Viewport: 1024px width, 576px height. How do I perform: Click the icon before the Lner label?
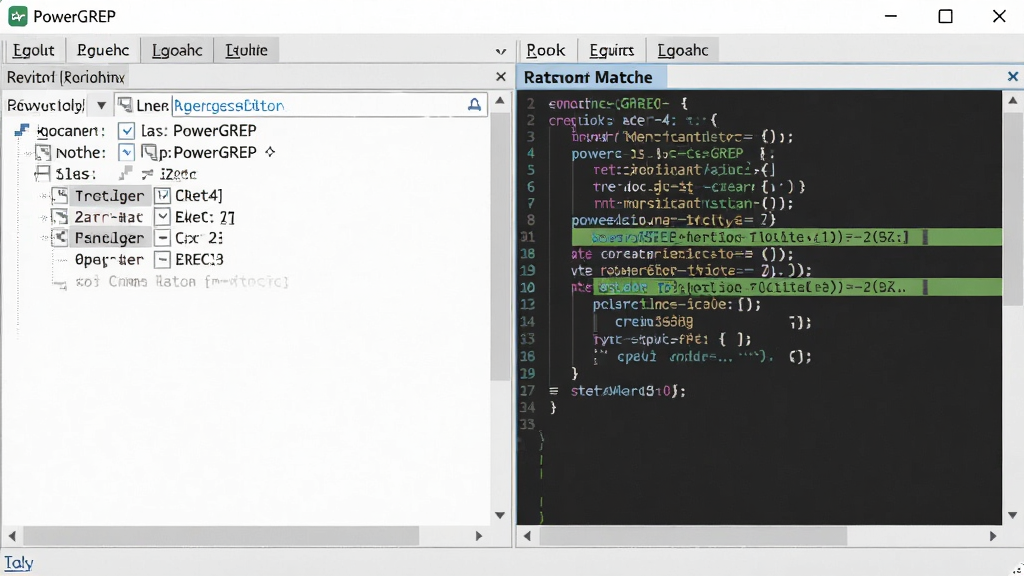click(x=125, y=104)
